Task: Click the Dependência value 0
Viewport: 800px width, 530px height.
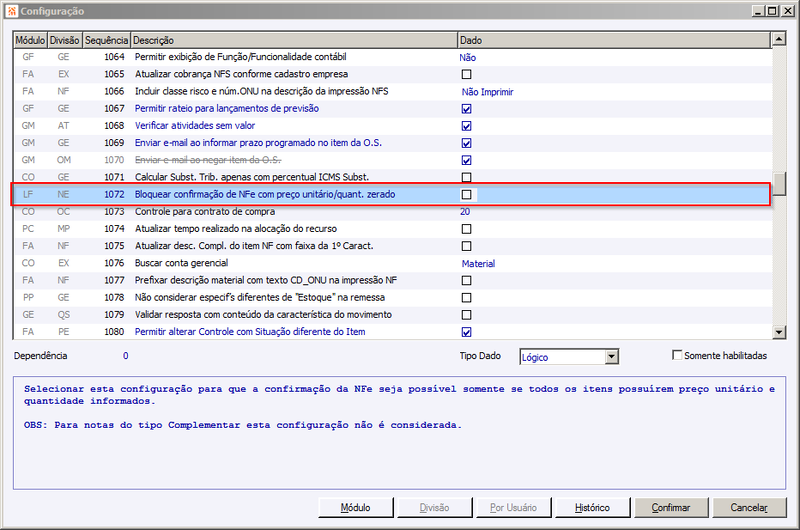Action: point(126,356)
